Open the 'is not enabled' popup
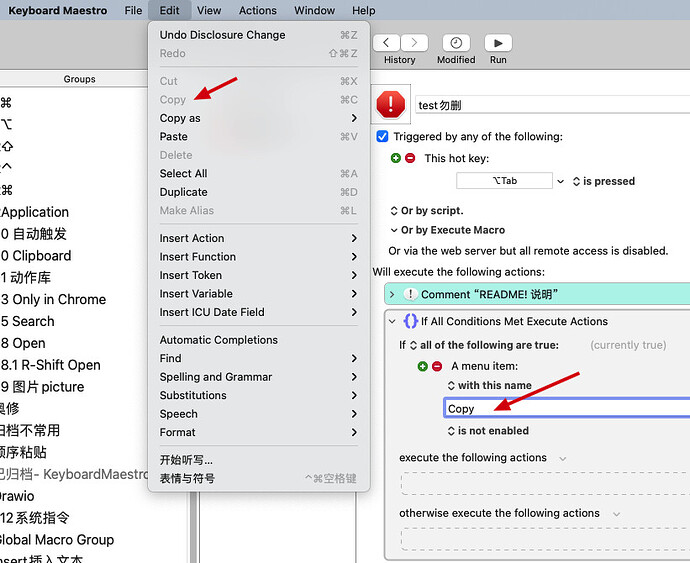This screenshot has height=563, width=690. [488, 431]
